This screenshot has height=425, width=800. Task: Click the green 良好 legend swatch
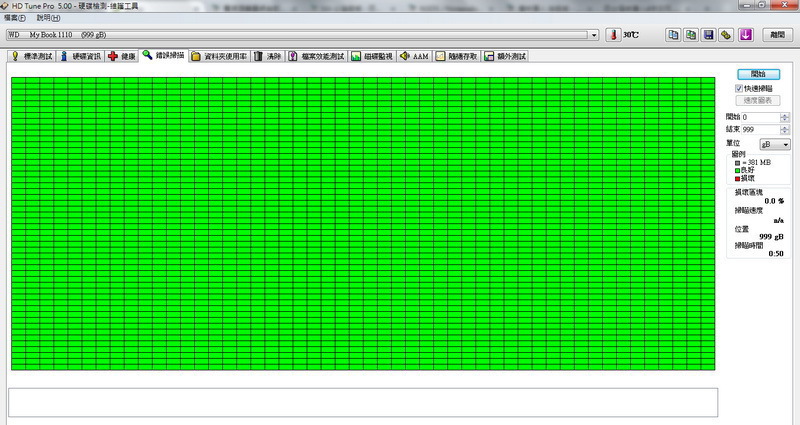pyautogui.click(x=737, y=170)
